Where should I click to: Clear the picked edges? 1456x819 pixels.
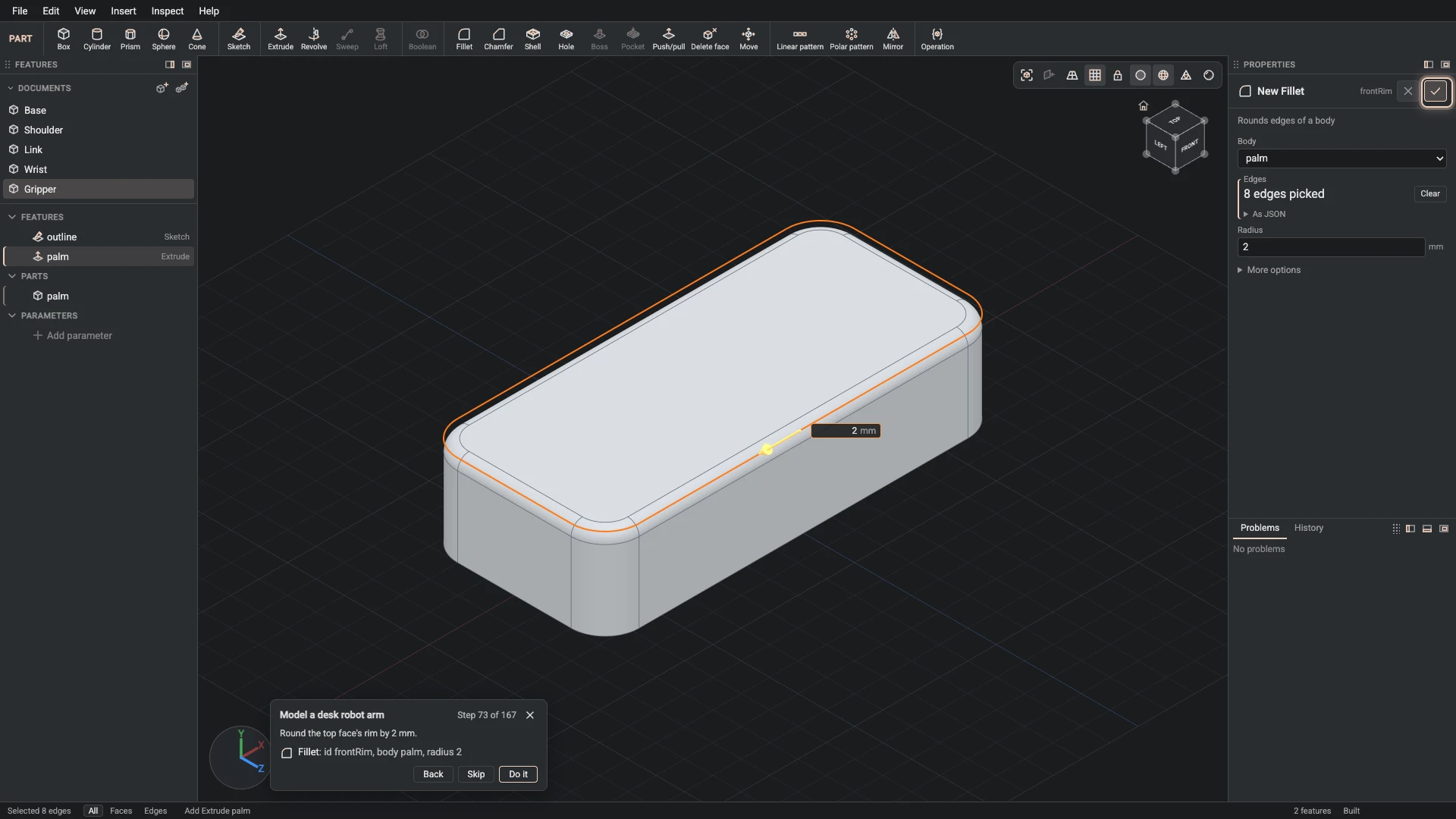tap(1430, 193)
